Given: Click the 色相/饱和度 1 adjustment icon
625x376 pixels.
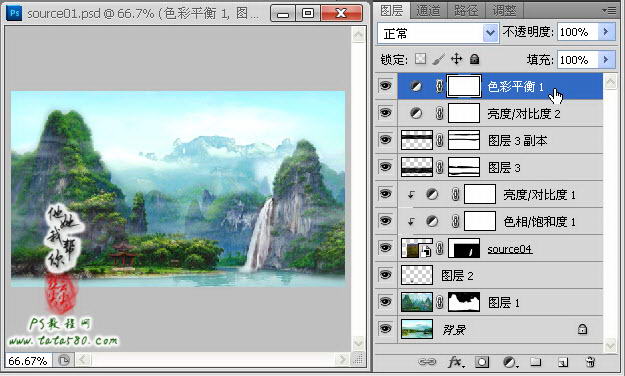Looking at the screenshot, I should click(x=432, y=221).
